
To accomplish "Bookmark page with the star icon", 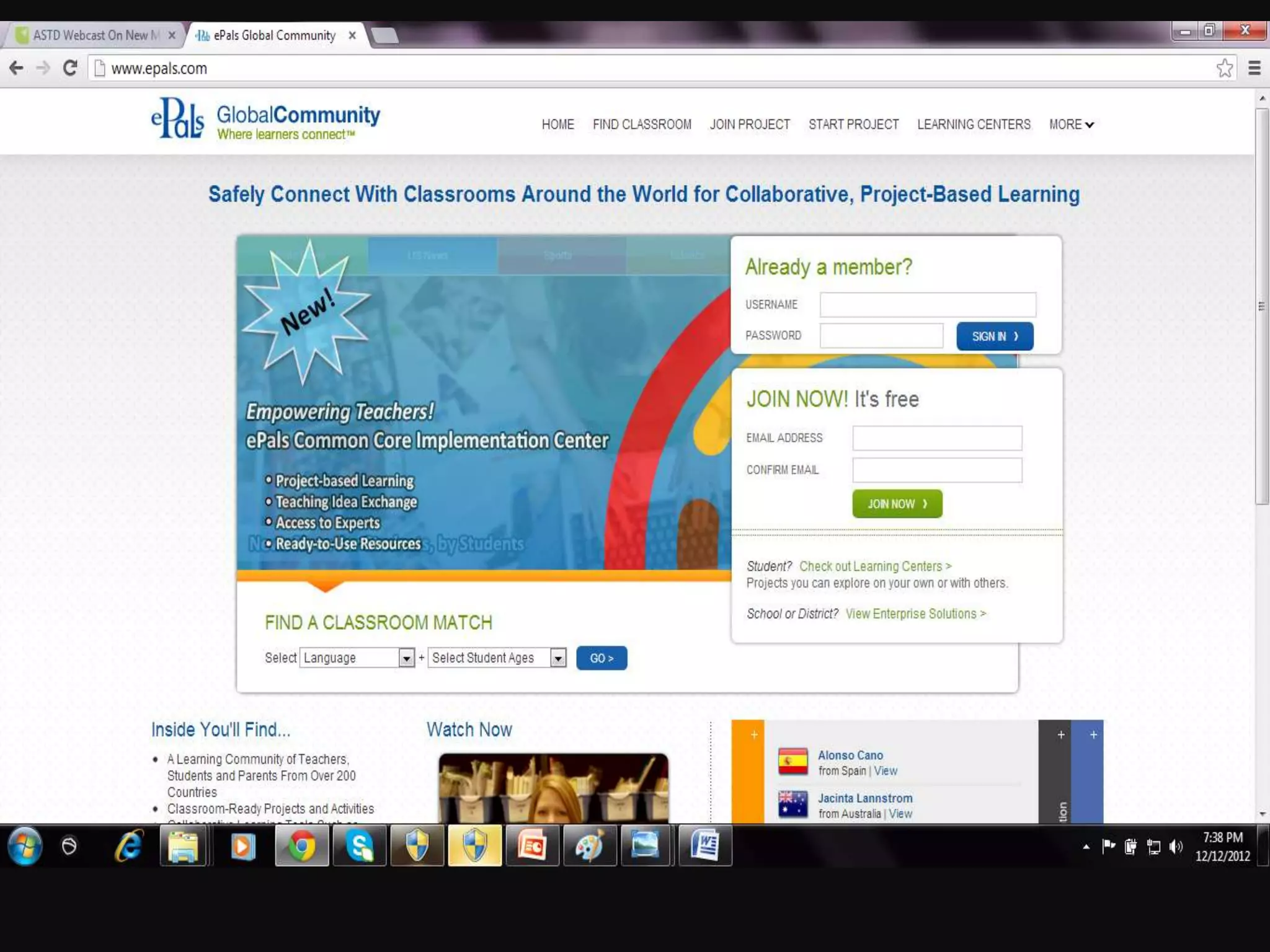I will click(1224, 68).
